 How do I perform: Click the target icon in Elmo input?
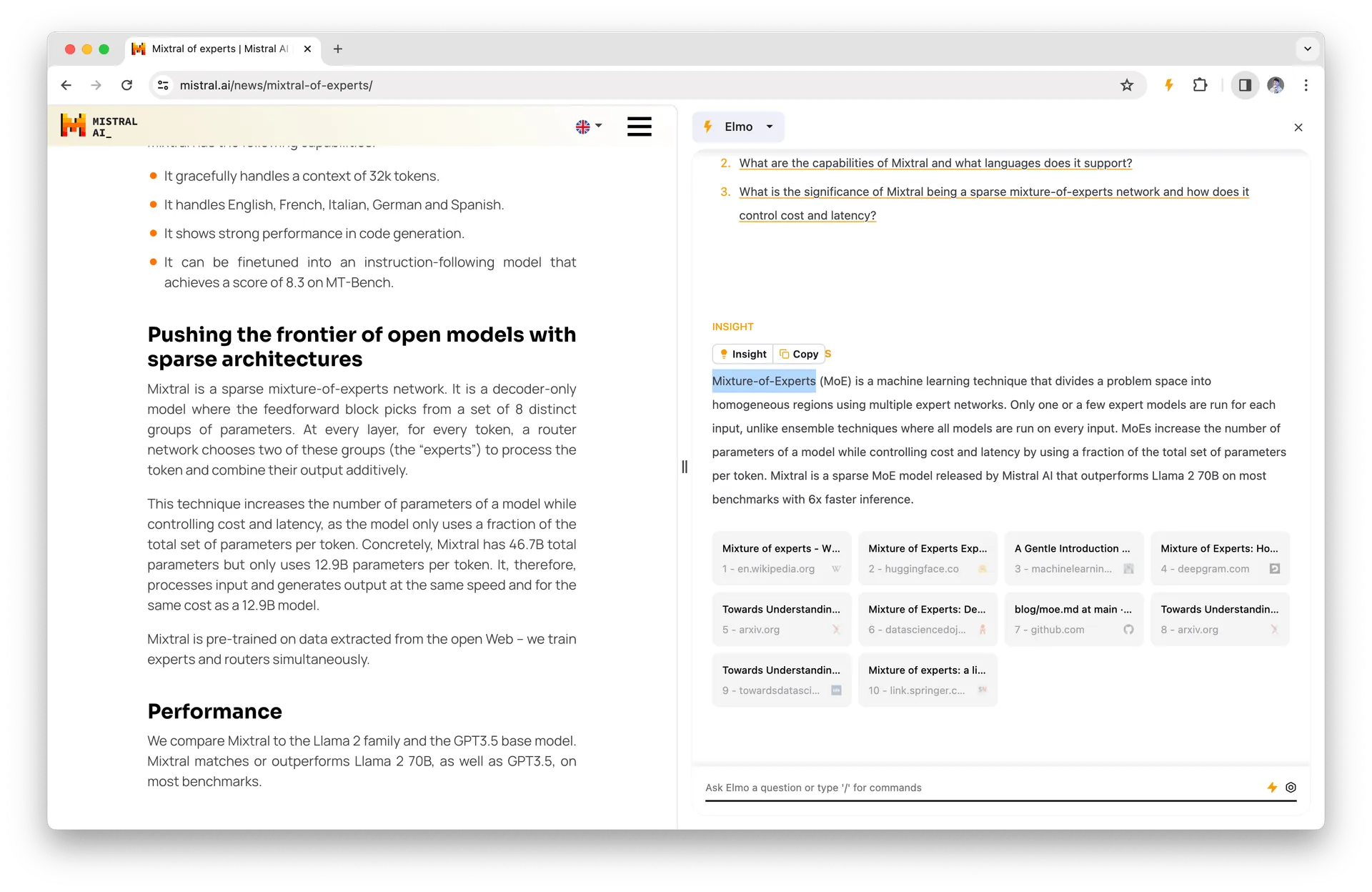(x=1291, y=787)
